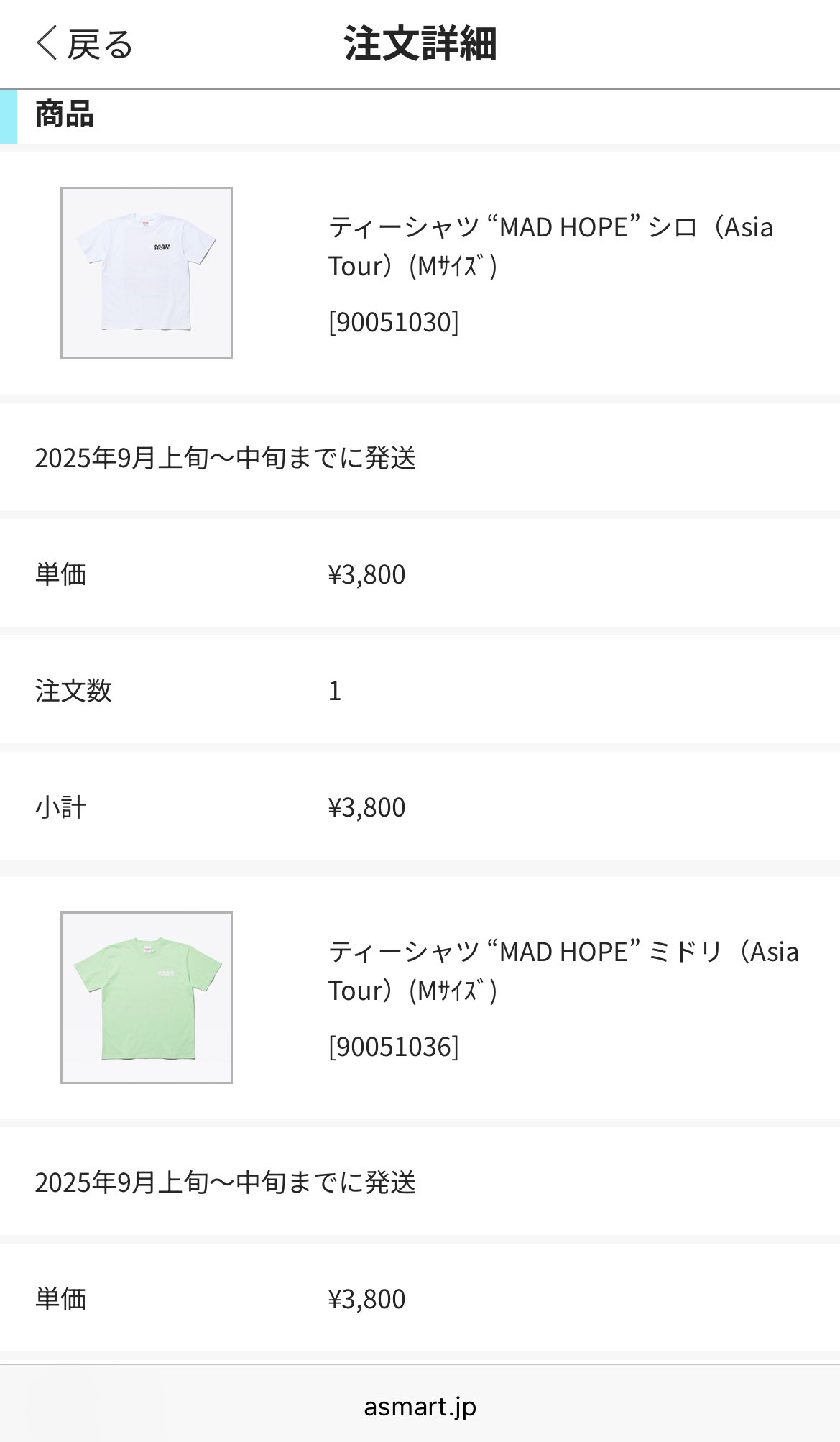Tap the quantity value 1
Viewport: 840px width, 1442px height.
pos(335,691)
